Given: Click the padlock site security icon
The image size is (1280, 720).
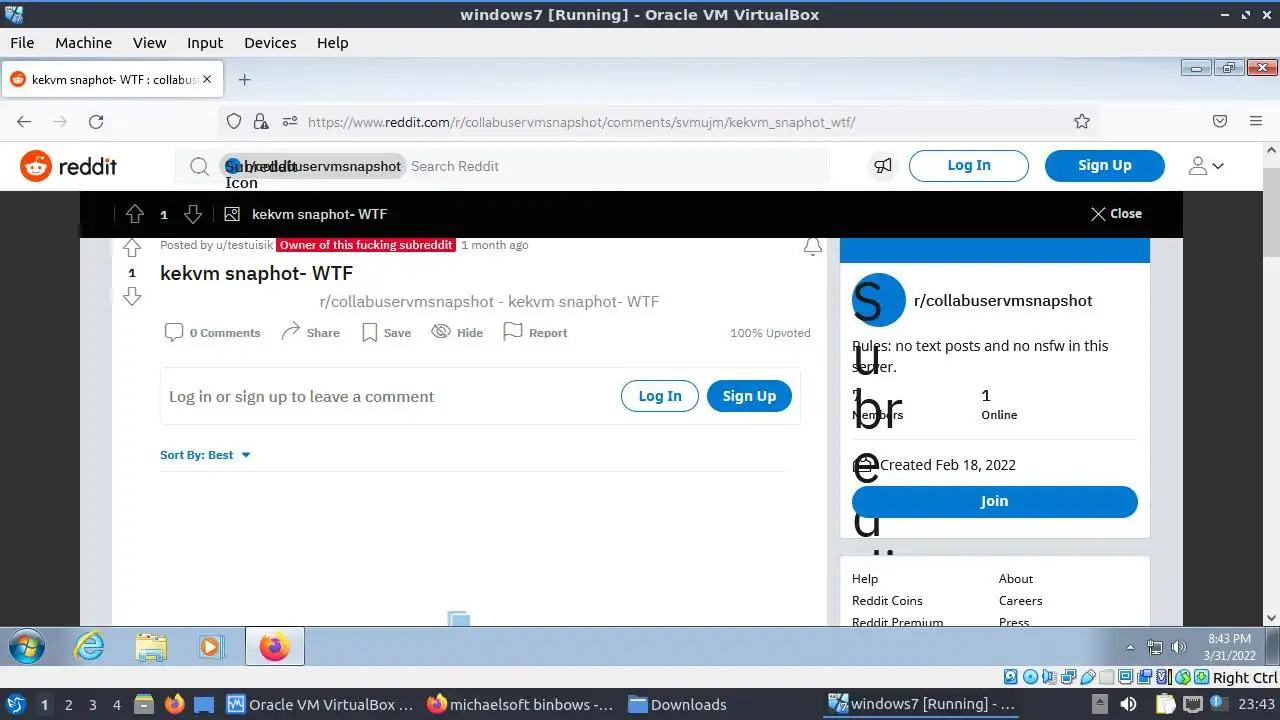Looking at the screenshot, I should (x=261, y=121).
